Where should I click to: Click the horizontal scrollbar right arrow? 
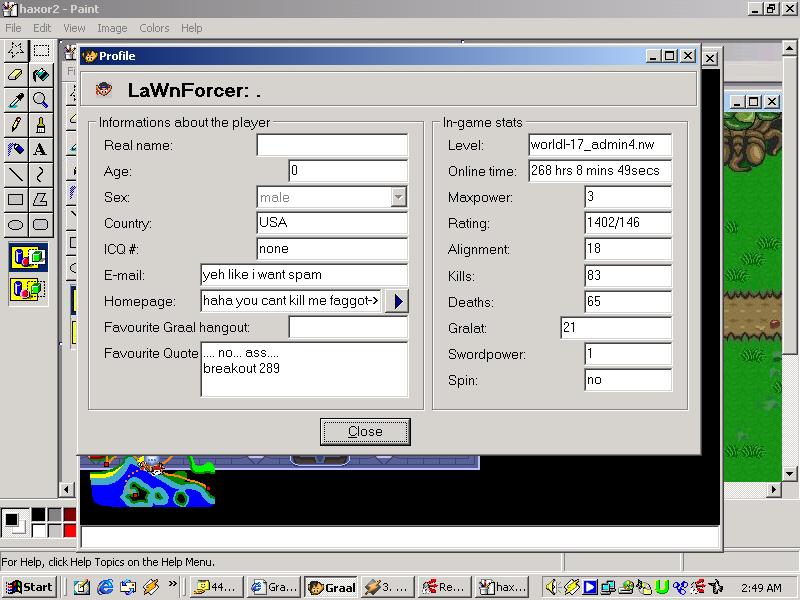[x=774, y=490]
